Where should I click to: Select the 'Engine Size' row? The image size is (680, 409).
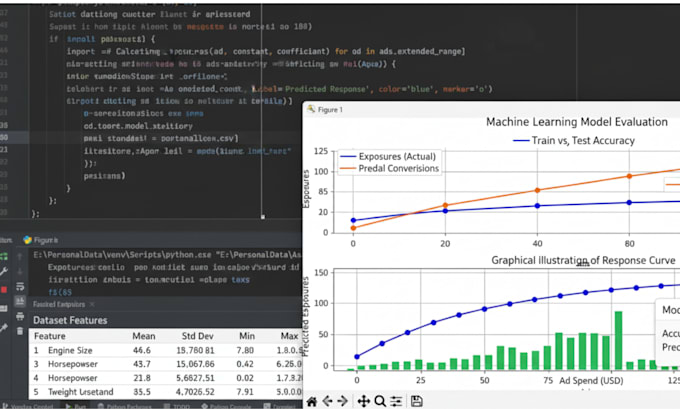[166, 350]
